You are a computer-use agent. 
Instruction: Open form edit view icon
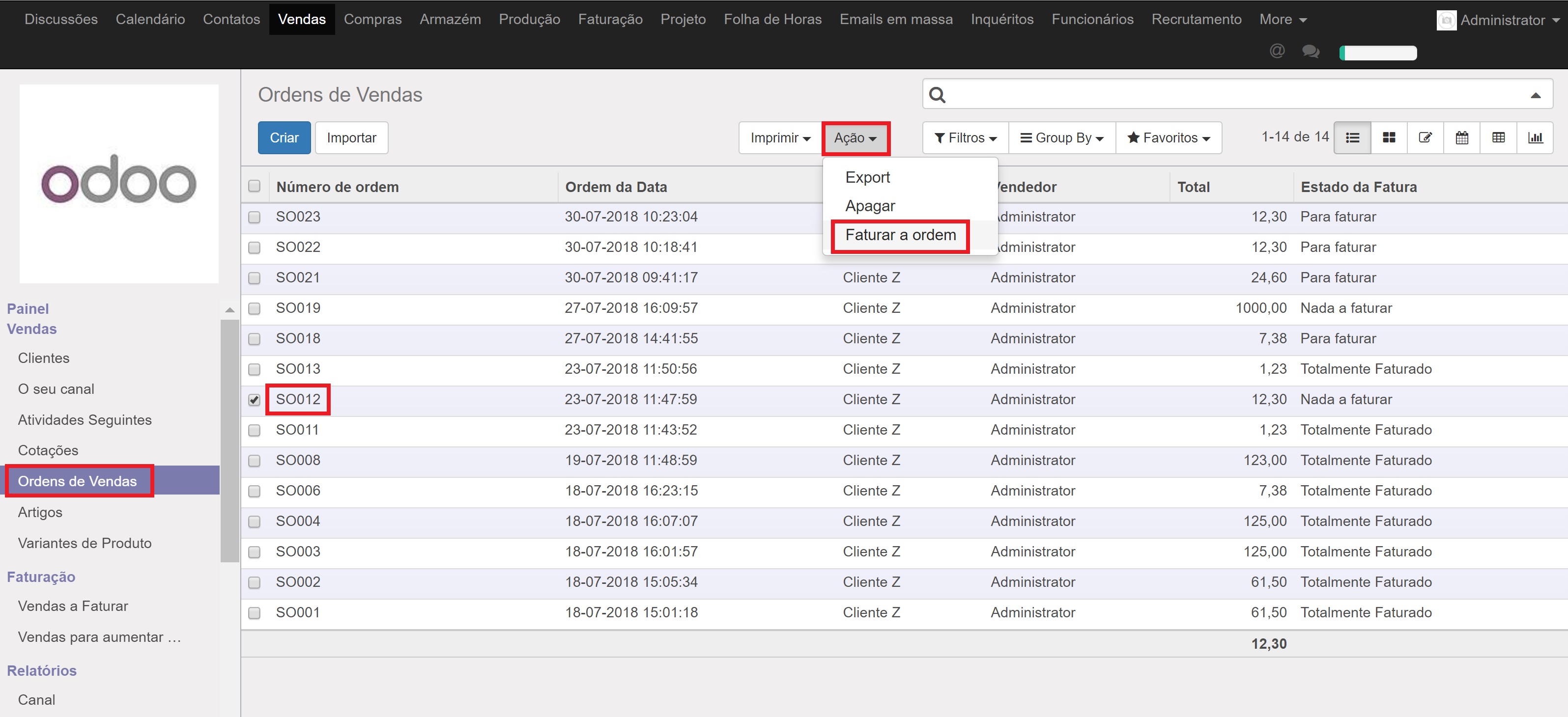click(x=1425, y=138)
